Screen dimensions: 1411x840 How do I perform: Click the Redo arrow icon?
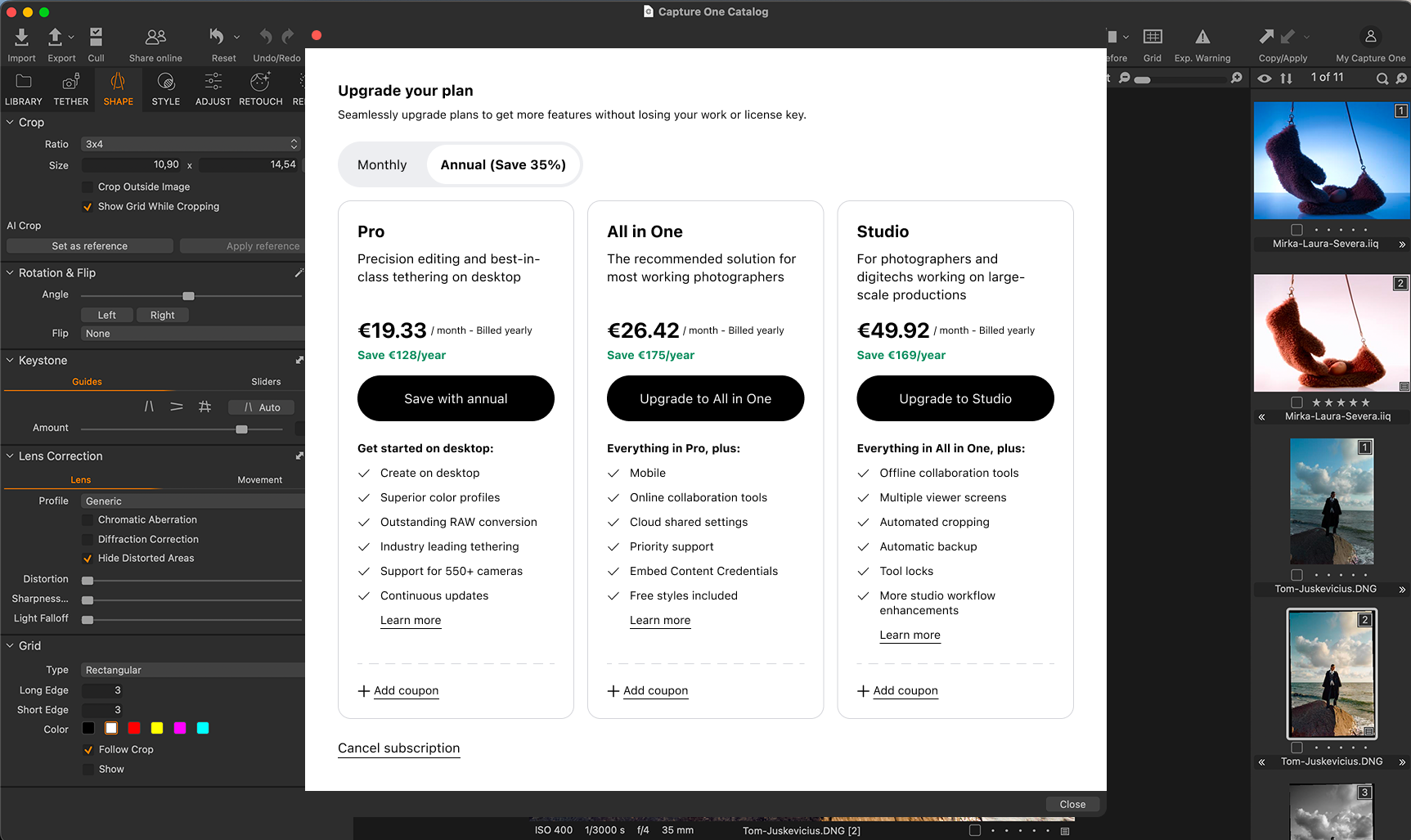[x=288, y=36]
